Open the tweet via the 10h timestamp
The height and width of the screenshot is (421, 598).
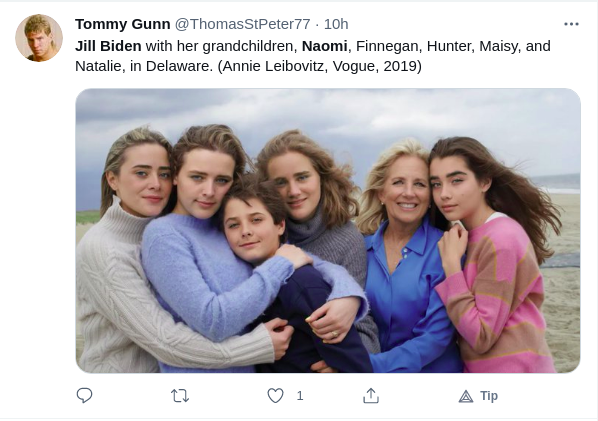click(x=336, y=24)
